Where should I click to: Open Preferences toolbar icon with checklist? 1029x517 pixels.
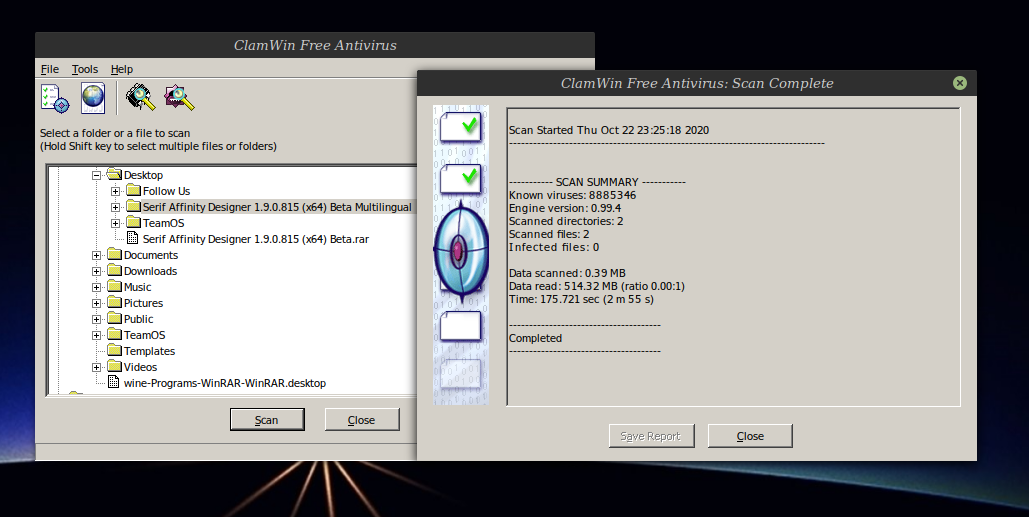pyautogui.click(x=55, y=98)
